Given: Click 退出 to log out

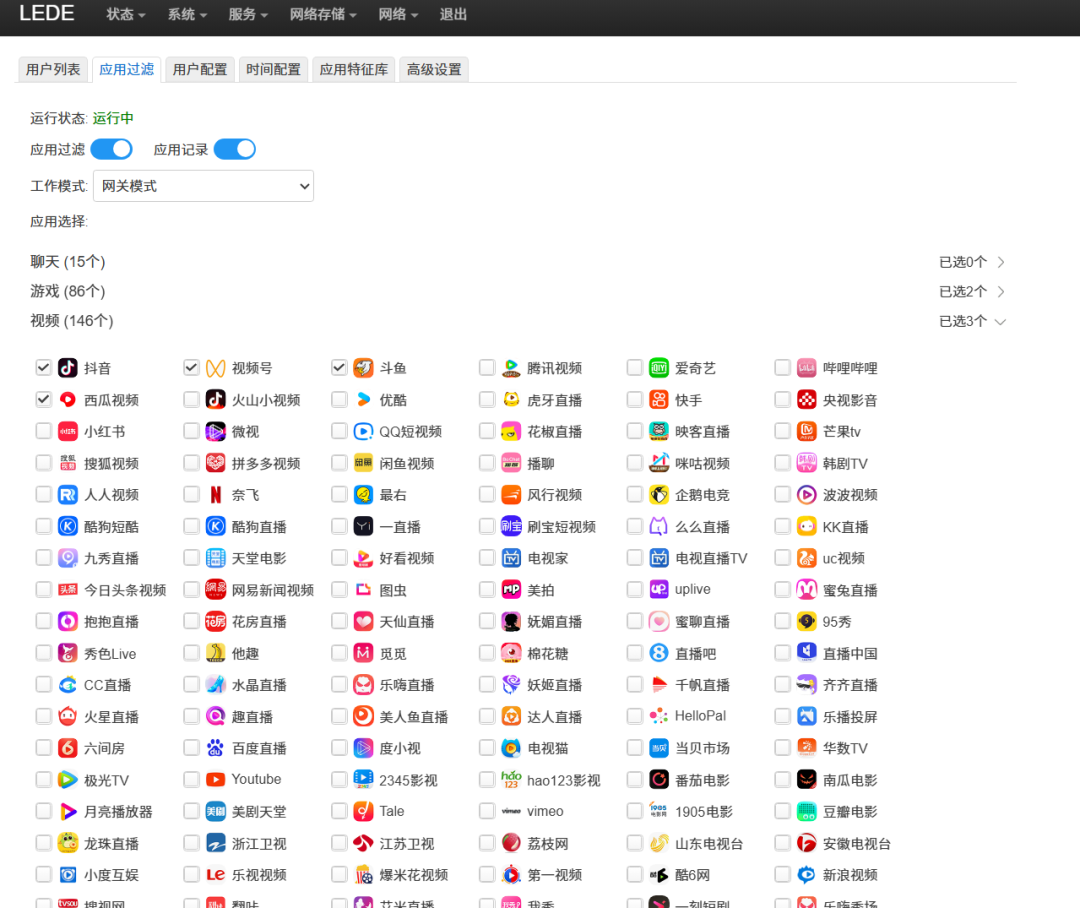Looking at the screenshot, I should pyautogui.click(x=453, y=15).
